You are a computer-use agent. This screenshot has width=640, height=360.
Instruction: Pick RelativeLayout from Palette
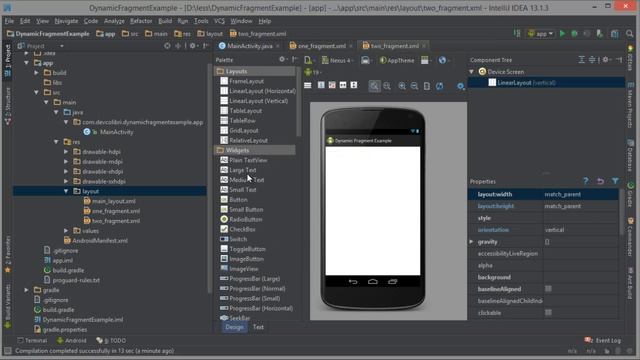pyautogui.click(x=249, y=140)
